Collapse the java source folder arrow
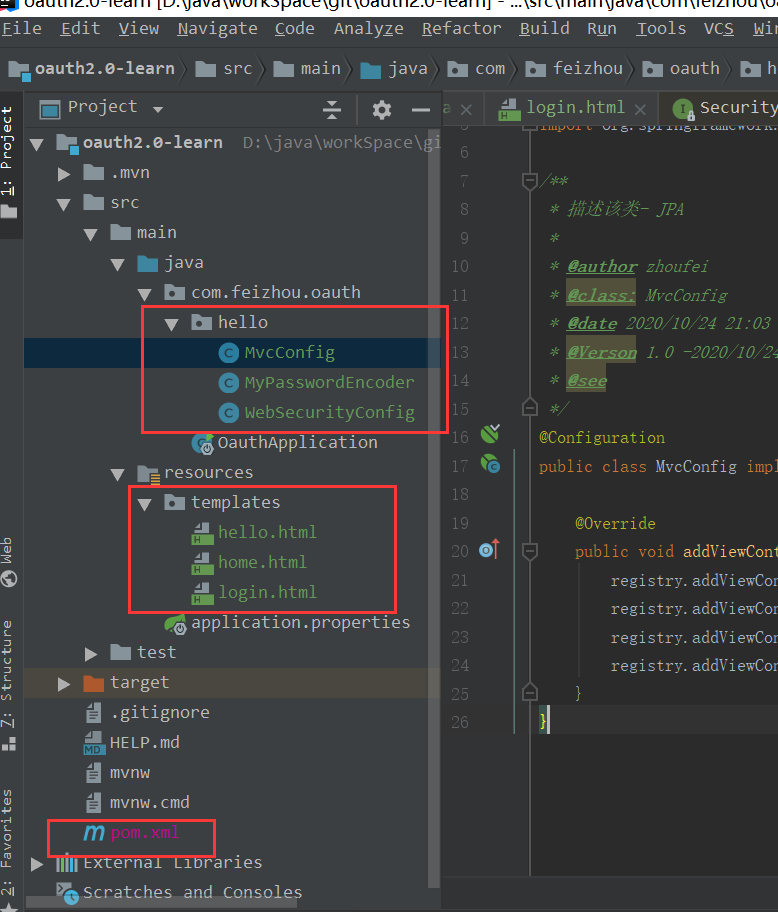Image resolution: width=778 pixels, height=912 pixels. pyautogui.click(x=117, y=265)
